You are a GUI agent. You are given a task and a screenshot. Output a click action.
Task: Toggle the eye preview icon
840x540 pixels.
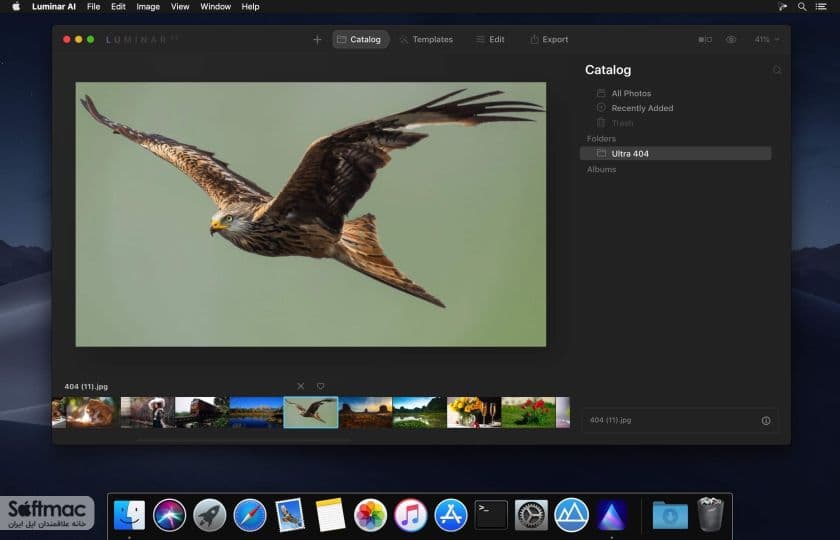(731, 40)
